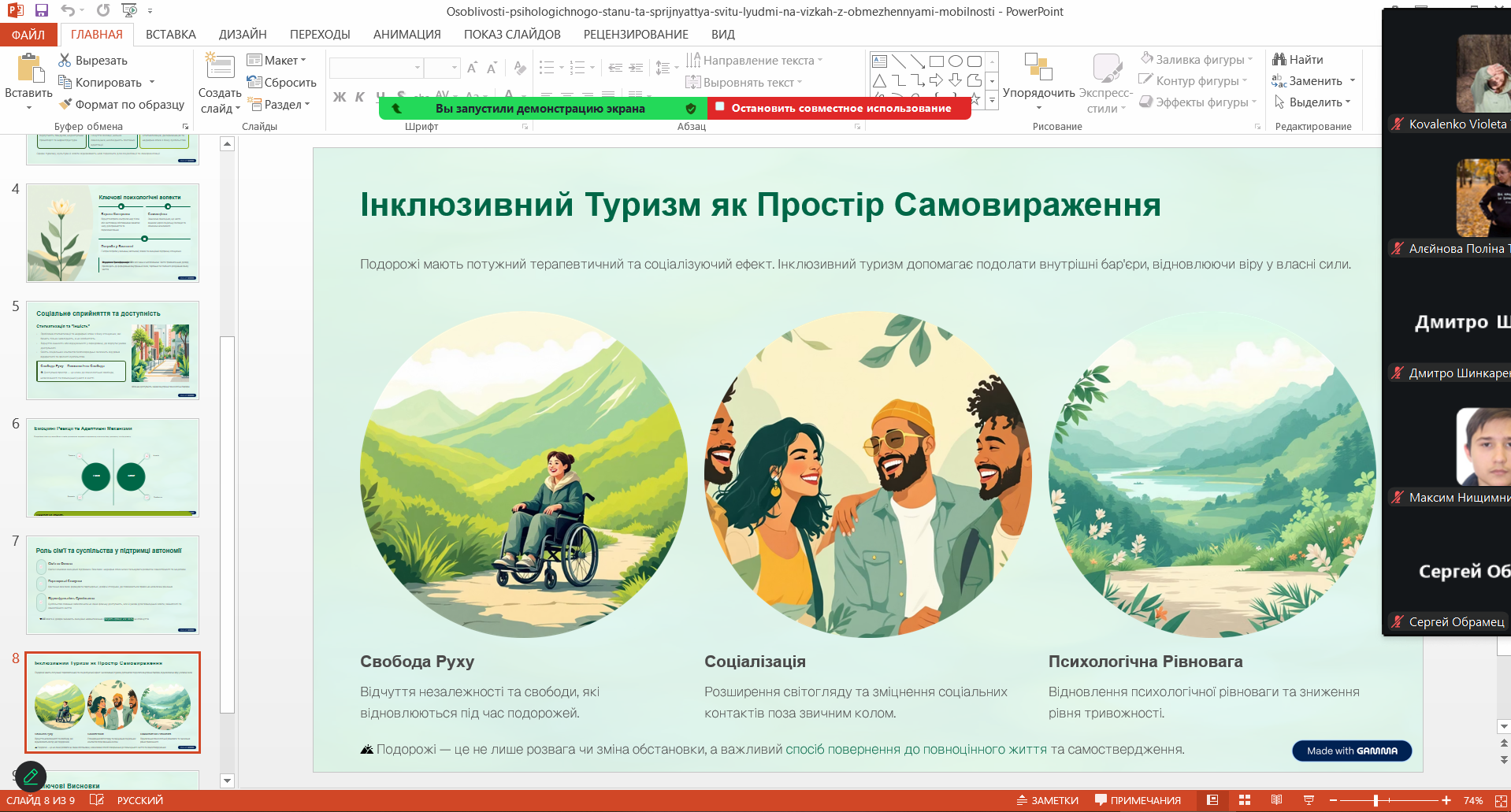Click the Find (Найти) binoculars icon
This screenshot has width=1511, height=812.
(x=1279, y=60)
